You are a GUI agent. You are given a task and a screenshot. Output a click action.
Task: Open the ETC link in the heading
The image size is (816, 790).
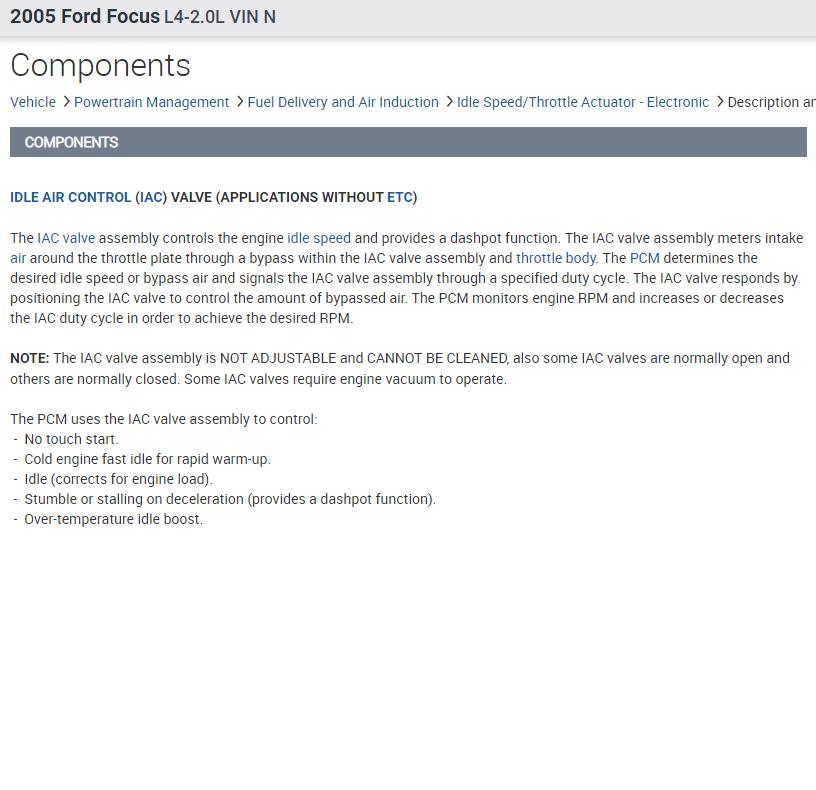(399, 197)
